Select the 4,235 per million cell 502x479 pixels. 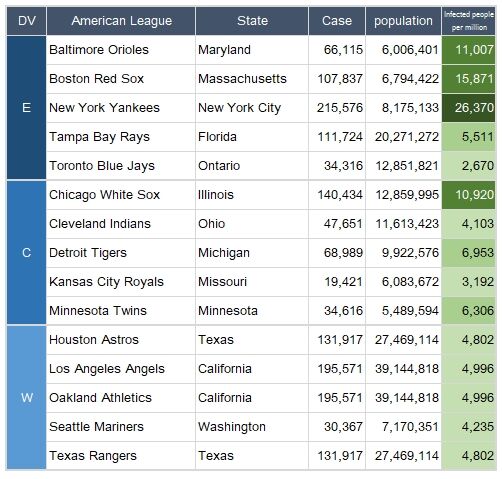click(469, 427)
